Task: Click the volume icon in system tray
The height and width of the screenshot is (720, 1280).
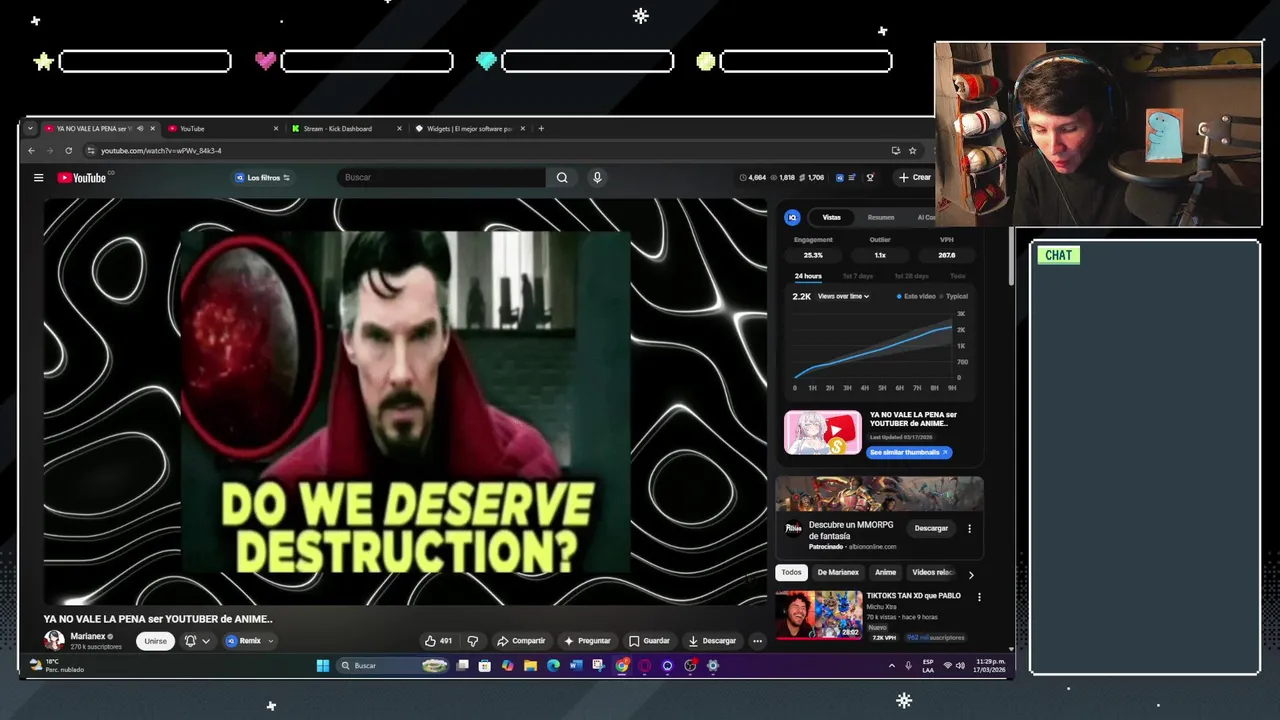Action: (x=960, y=665)
